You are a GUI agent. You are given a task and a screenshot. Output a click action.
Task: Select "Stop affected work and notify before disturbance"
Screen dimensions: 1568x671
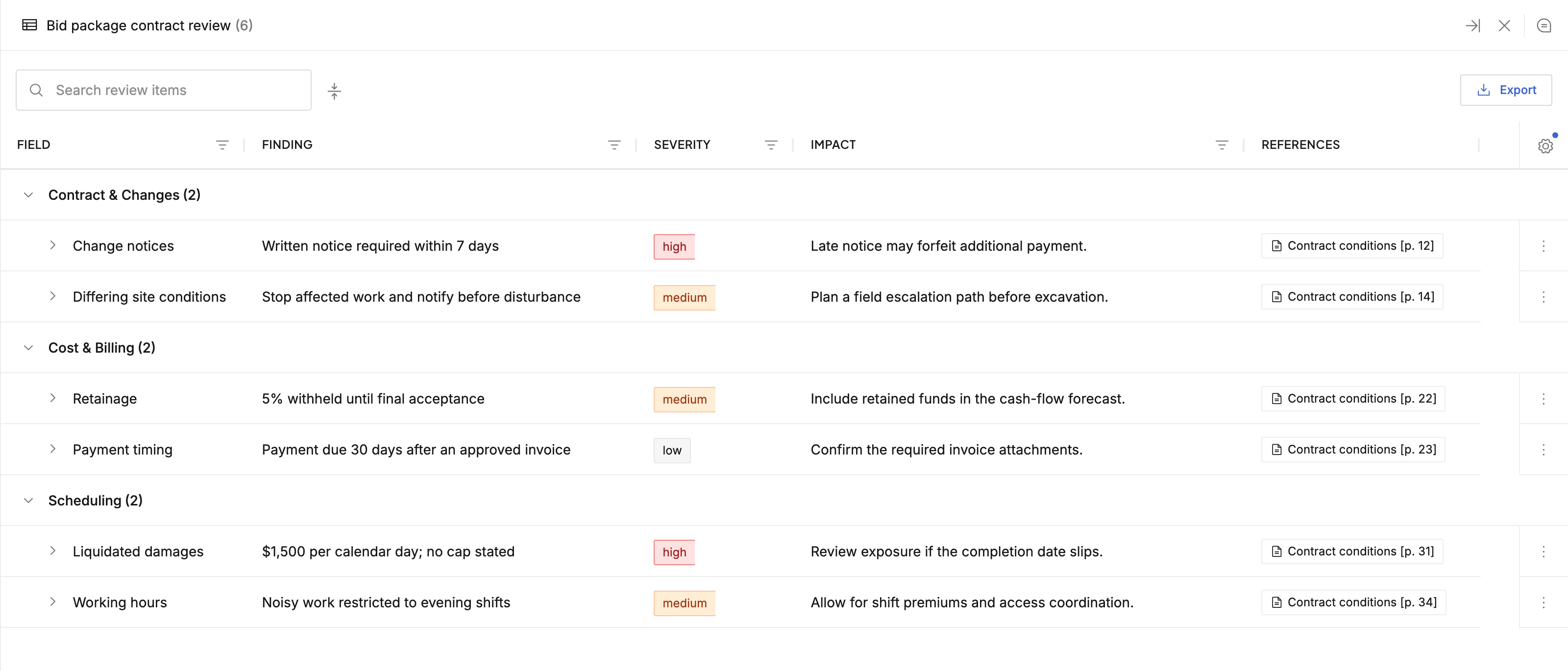click(421, 297)
